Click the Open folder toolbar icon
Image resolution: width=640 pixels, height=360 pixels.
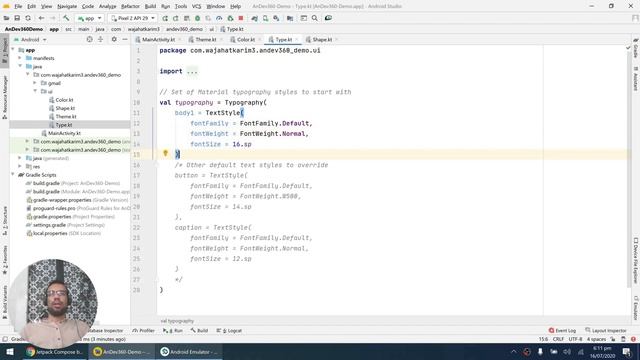(6, 18)
